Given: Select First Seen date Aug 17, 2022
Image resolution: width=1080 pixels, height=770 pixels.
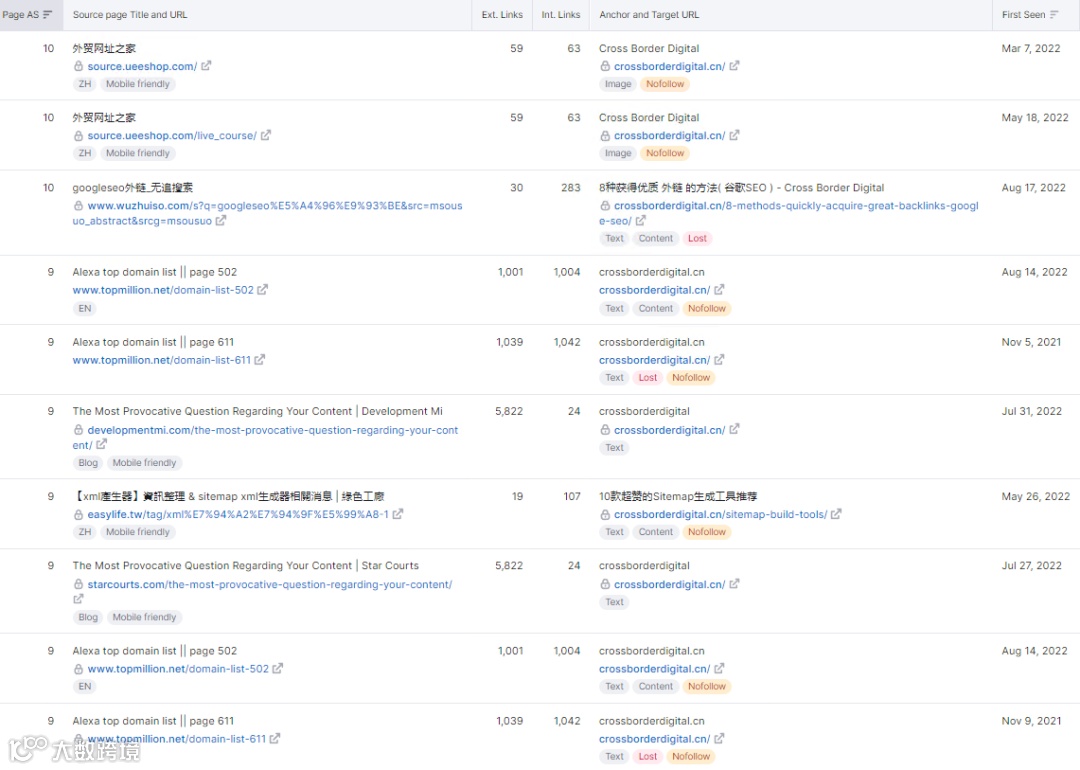Looking at the screenshot, I should (x=1033, y=187).
